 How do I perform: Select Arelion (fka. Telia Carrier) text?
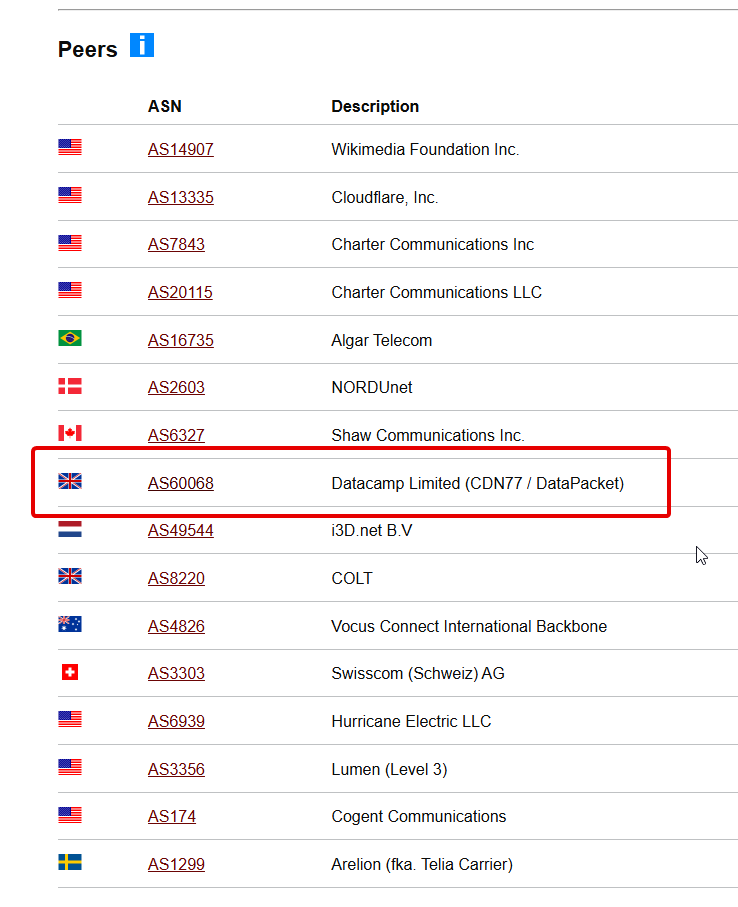coord(422,864)
